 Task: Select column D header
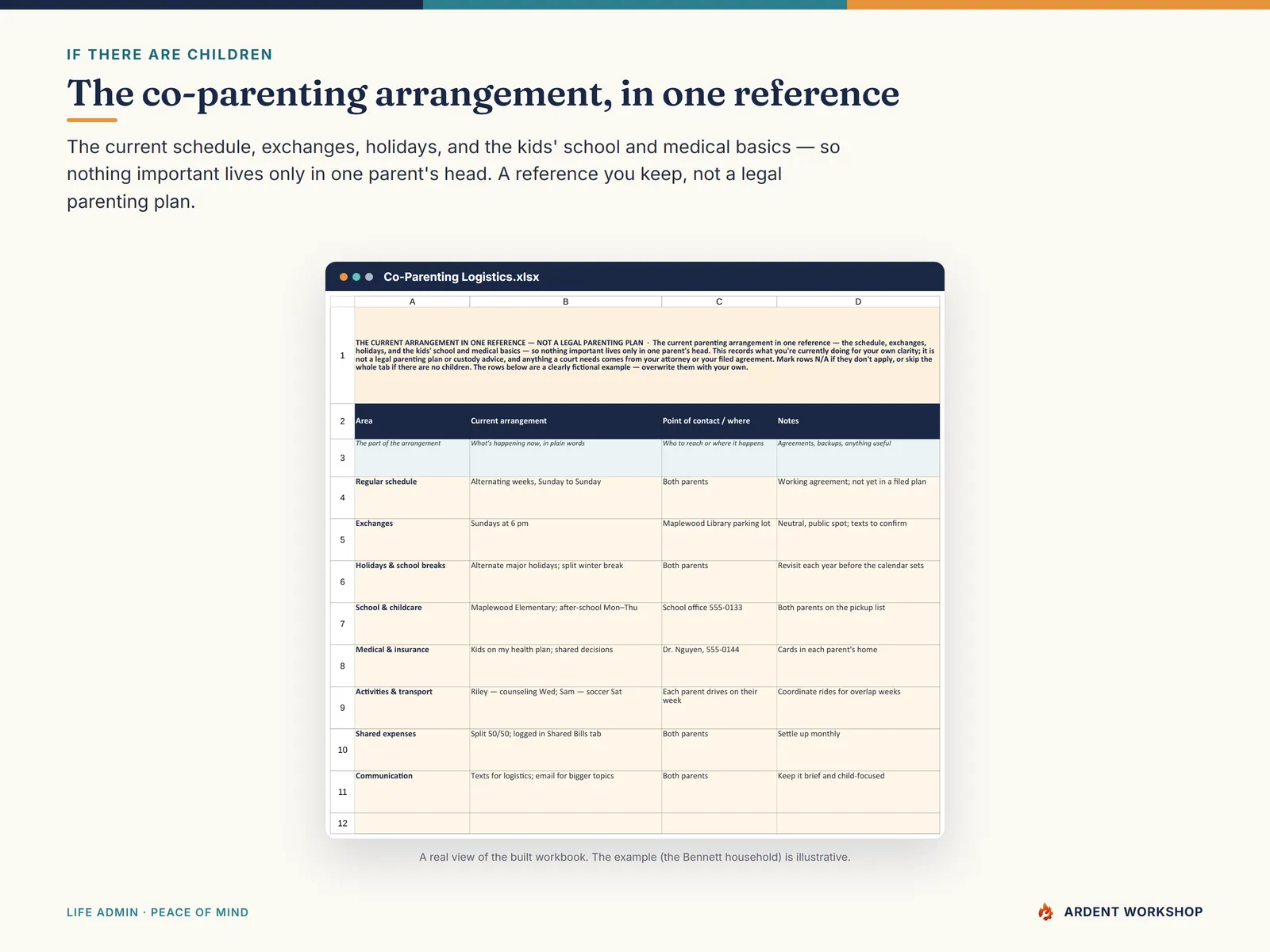pos(858,301)
